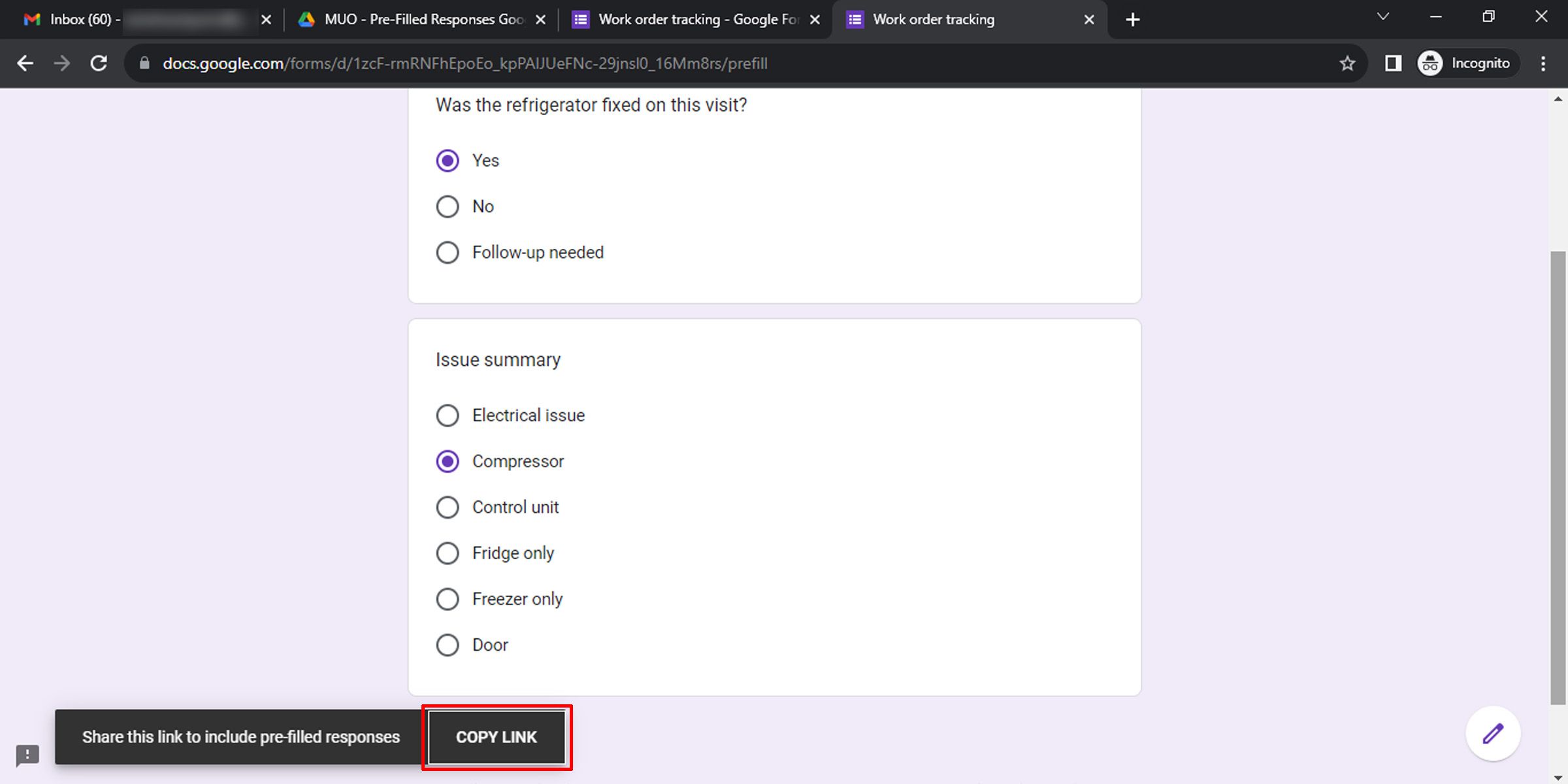
Task: Click the back navigation arrow
Action: click(x=25, y=63)
